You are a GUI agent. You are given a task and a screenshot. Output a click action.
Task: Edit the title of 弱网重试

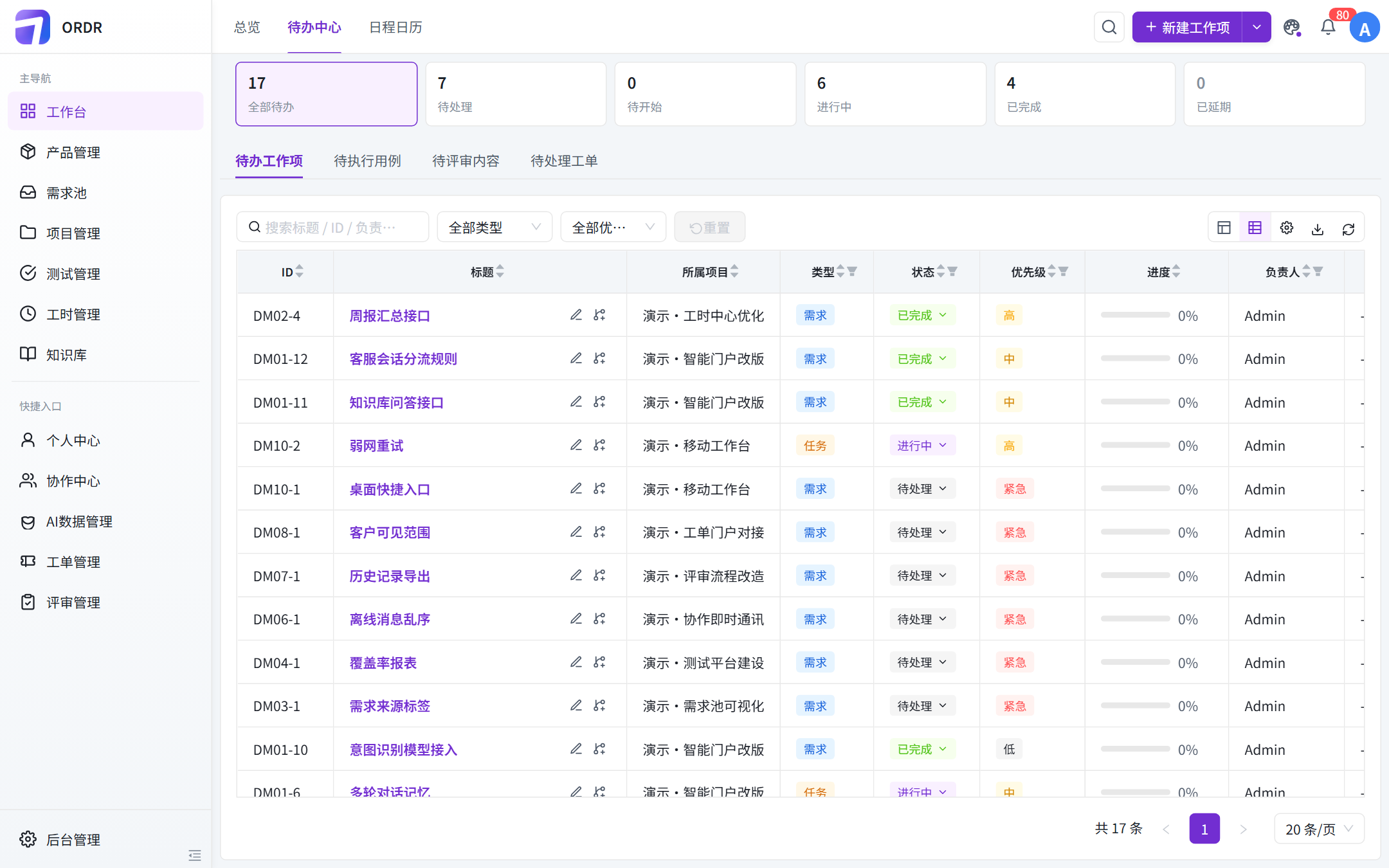[576, 445]
